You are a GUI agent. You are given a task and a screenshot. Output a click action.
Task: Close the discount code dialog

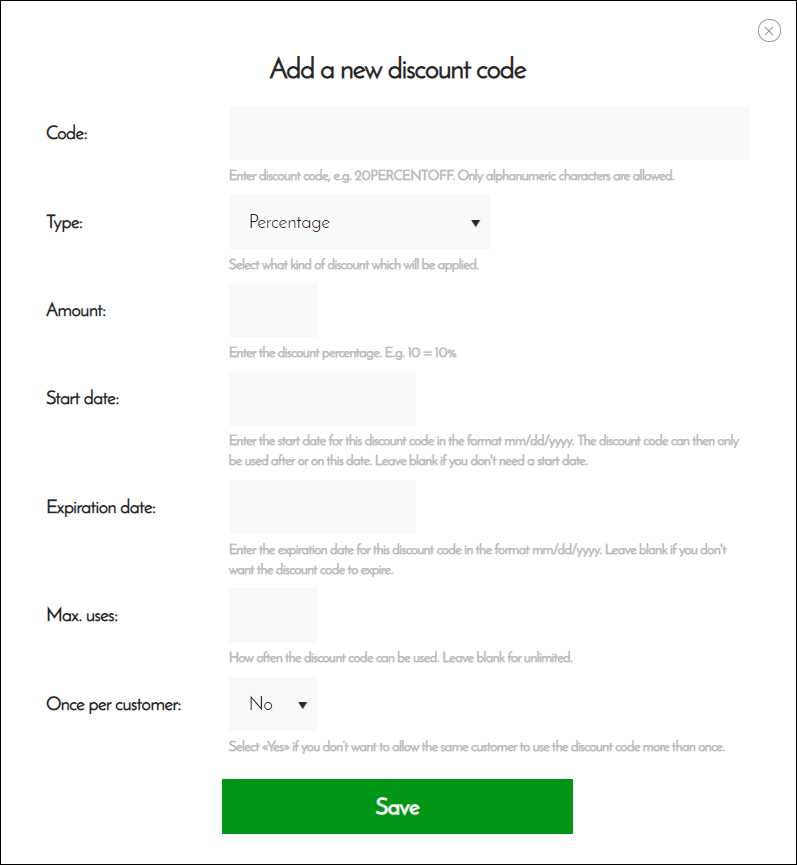(769, 31)
